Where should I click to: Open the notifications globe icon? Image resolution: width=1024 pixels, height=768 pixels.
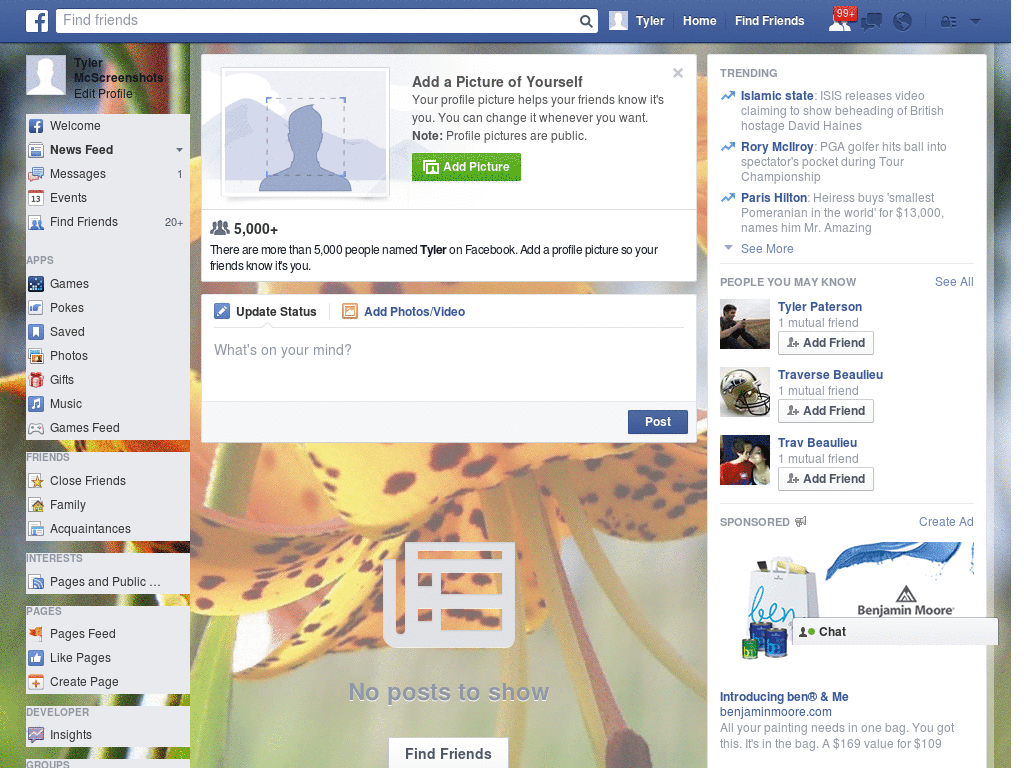pyautogui.click(x=903, y=22)
